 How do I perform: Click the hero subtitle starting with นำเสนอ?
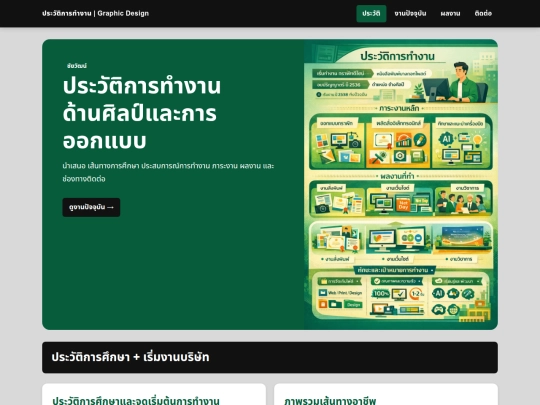click(x=168, y=172)
